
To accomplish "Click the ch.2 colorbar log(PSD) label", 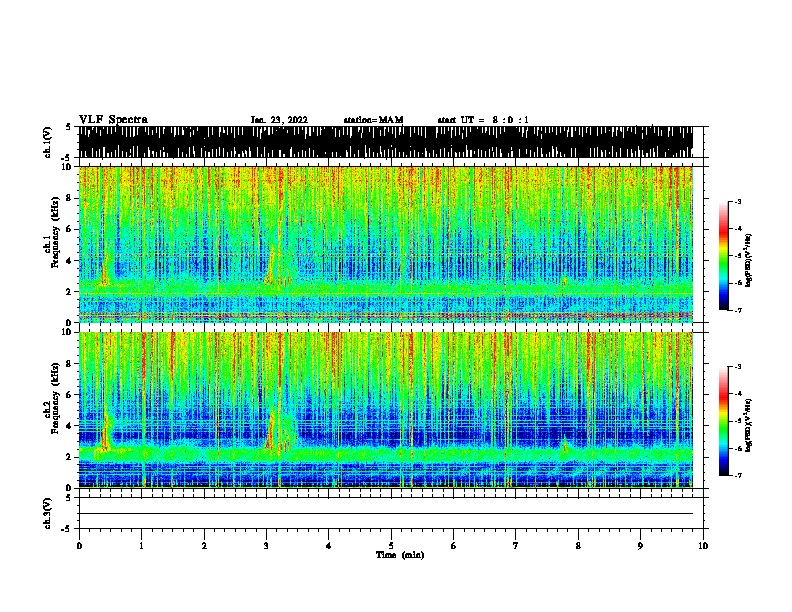I will tap(748, 425).
